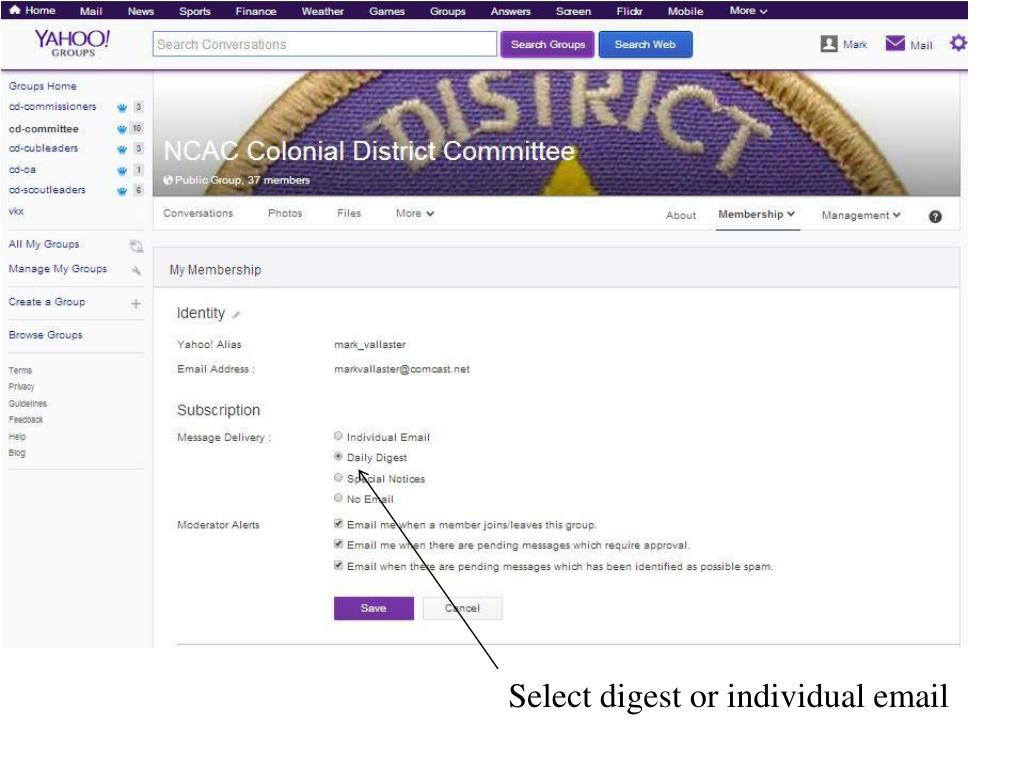Click the NCAC Colonial District Committee title
Viewport: 1024px width, 768px height.
coord(369,151)
